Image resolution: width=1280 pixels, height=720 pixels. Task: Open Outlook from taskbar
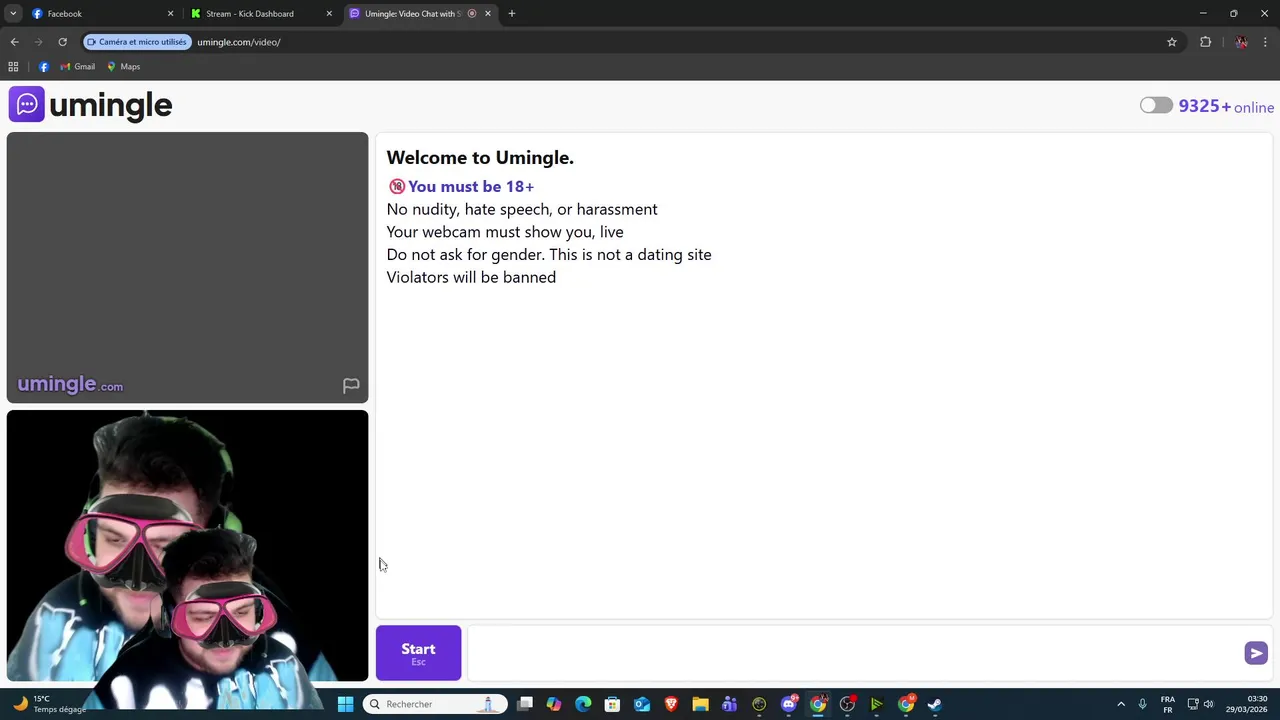click(642, 704)
